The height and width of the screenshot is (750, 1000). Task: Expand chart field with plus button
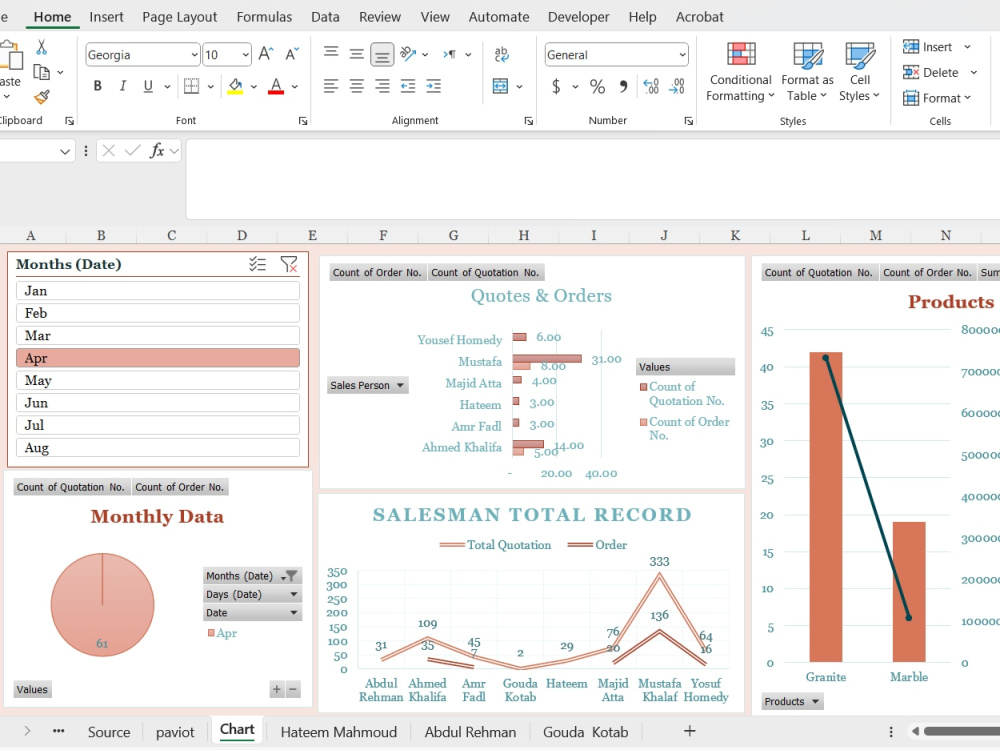tap(276, 689)
